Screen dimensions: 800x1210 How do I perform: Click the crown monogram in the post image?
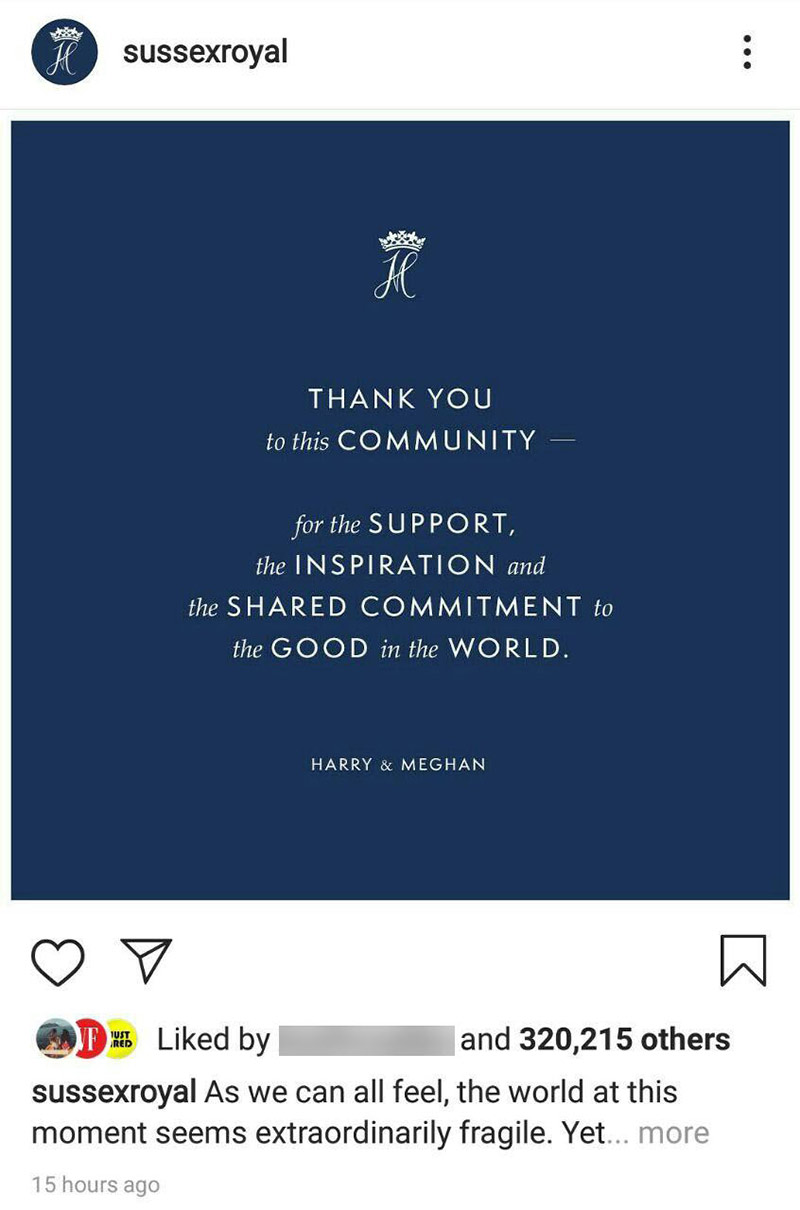tap(401, 264)
